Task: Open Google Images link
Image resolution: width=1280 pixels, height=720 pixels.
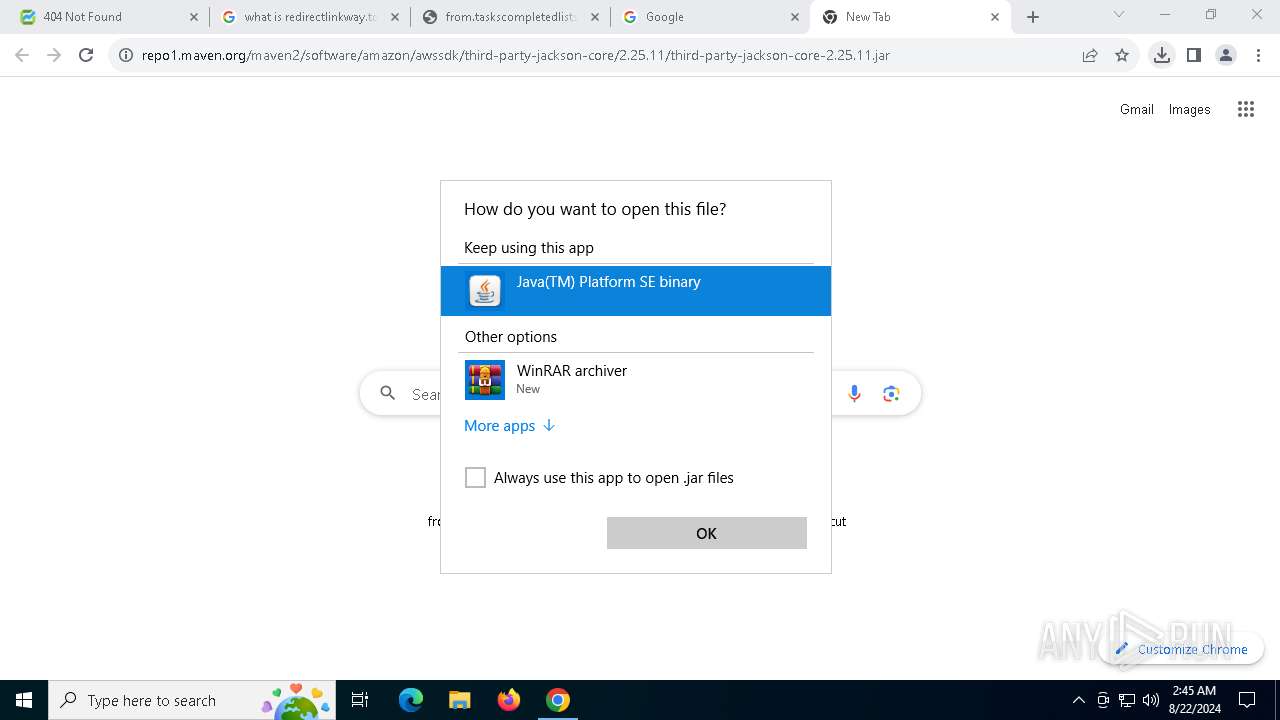Action: [x=1190, y=109]
